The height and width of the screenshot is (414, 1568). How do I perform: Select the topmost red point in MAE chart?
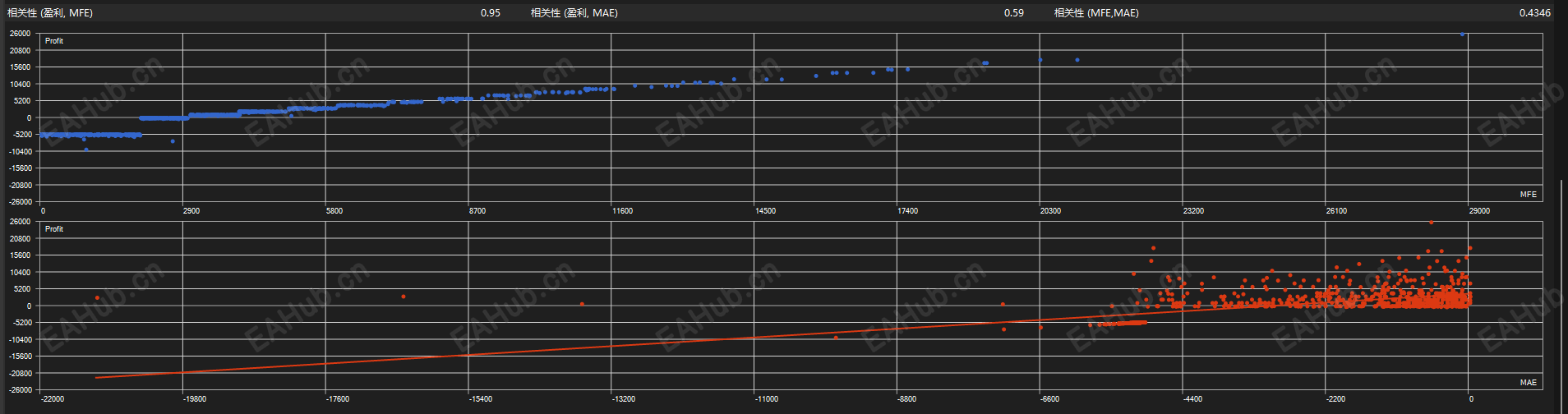tap(1431, 223)
